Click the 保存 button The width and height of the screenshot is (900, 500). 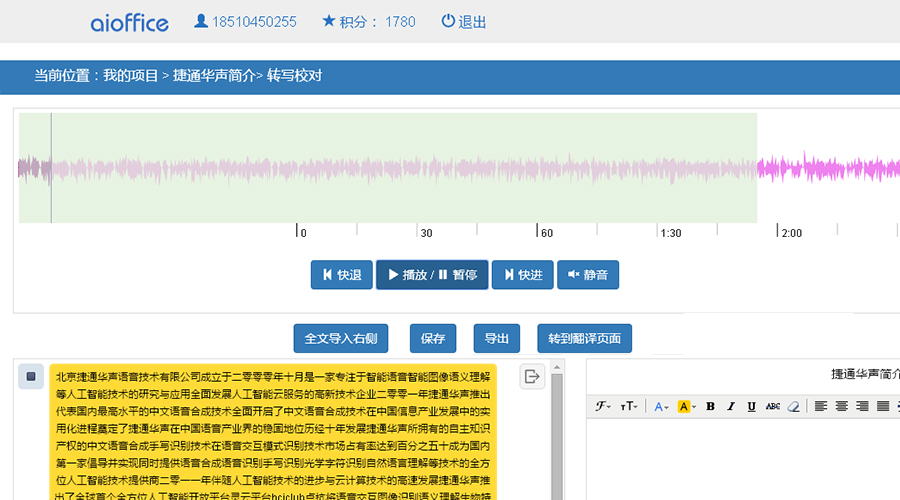click(432, 338)
